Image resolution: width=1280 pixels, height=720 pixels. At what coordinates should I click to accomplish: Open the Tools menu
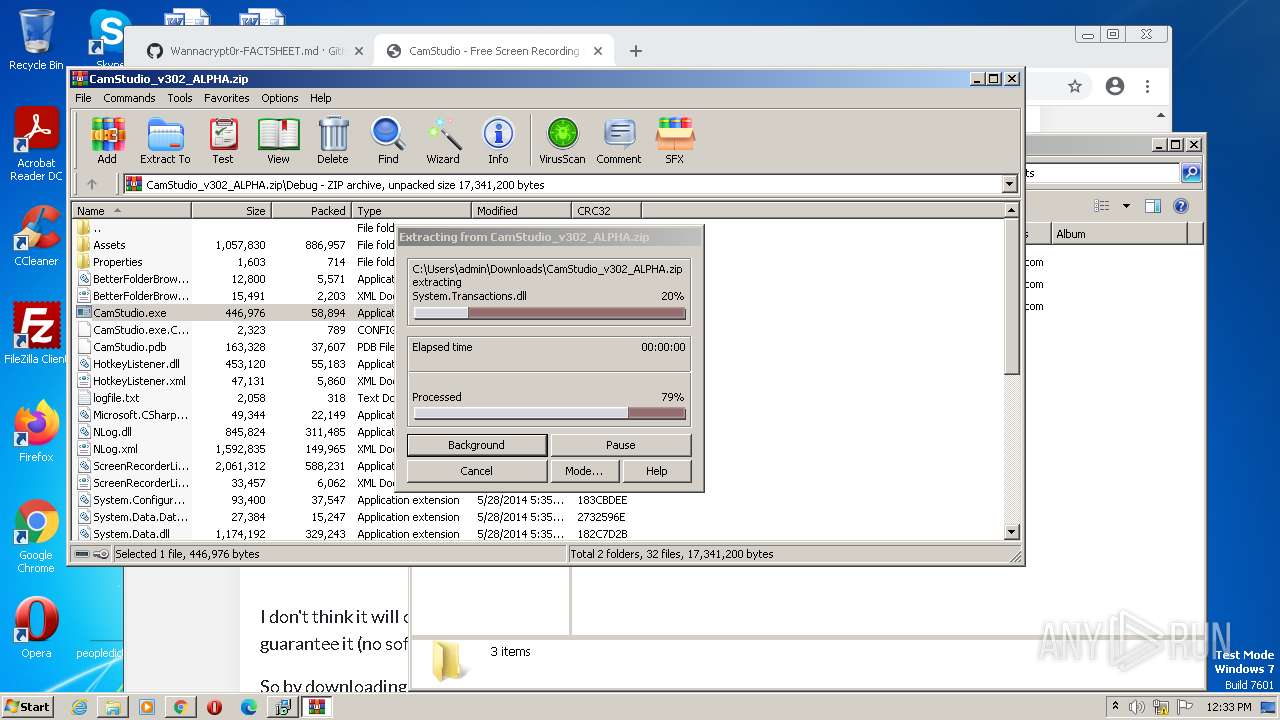(180, 98)
